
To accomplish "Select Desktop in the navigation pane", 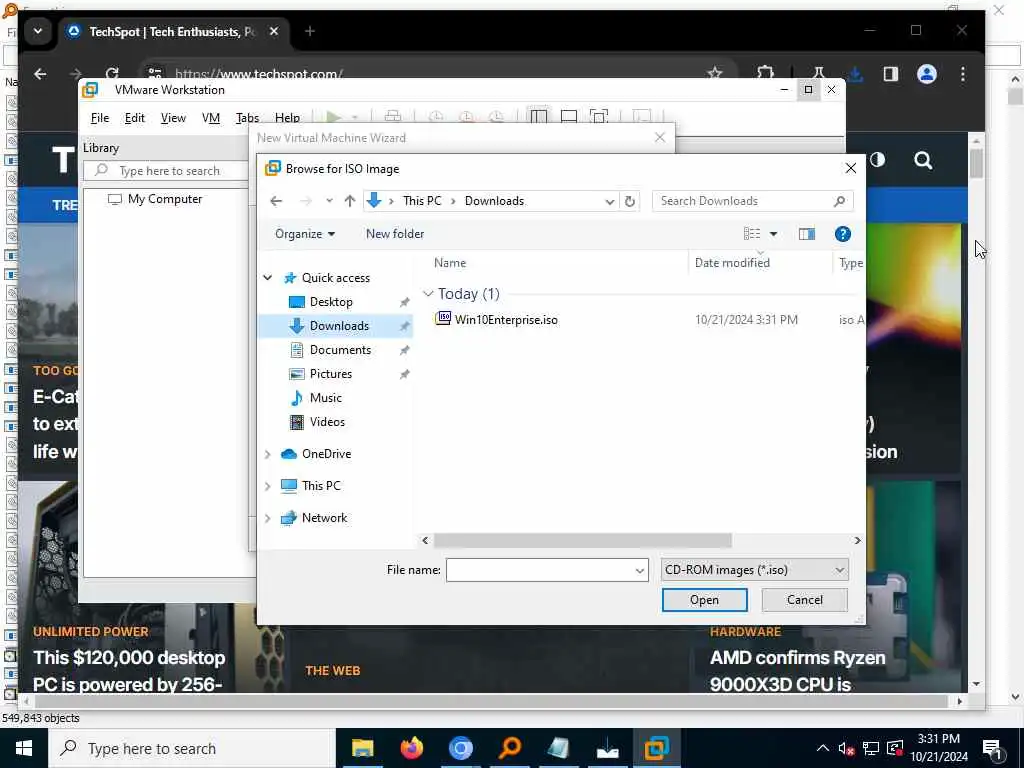I will (330, 302).
